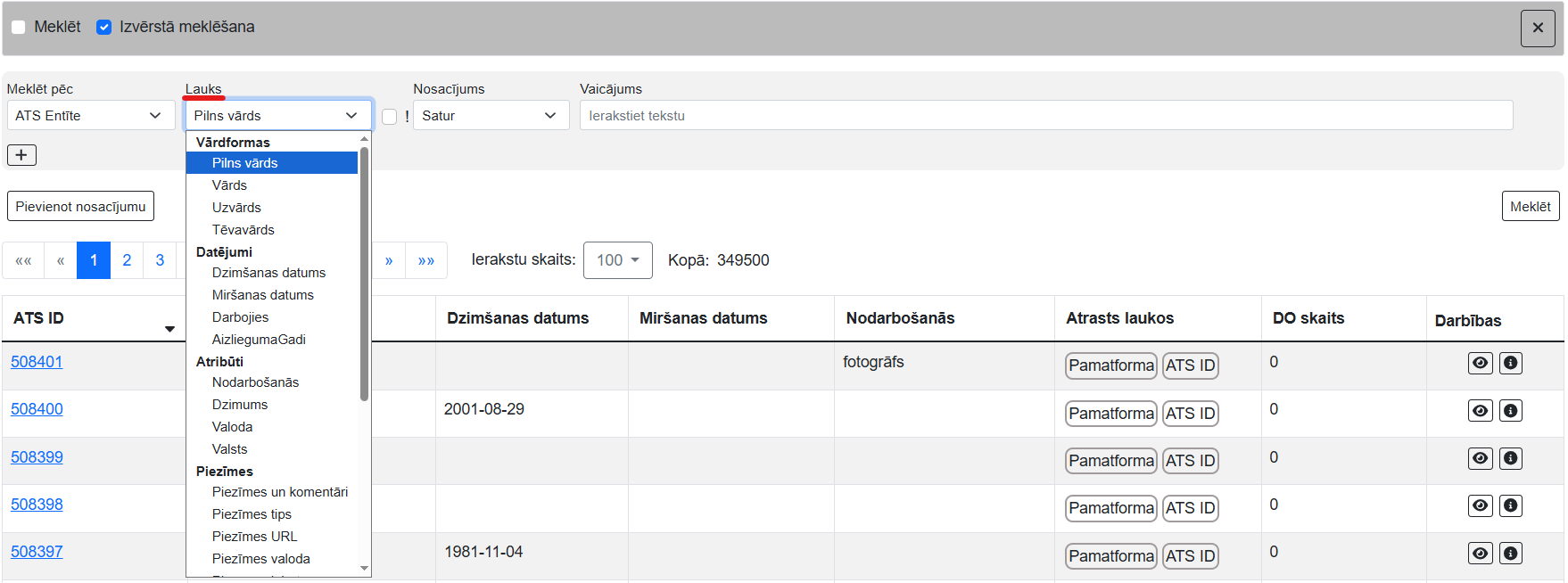Uncheck Izvērstā meklēšana checkbox
The height and width of the screenshot is (583, 1568).
coord(104,27)
